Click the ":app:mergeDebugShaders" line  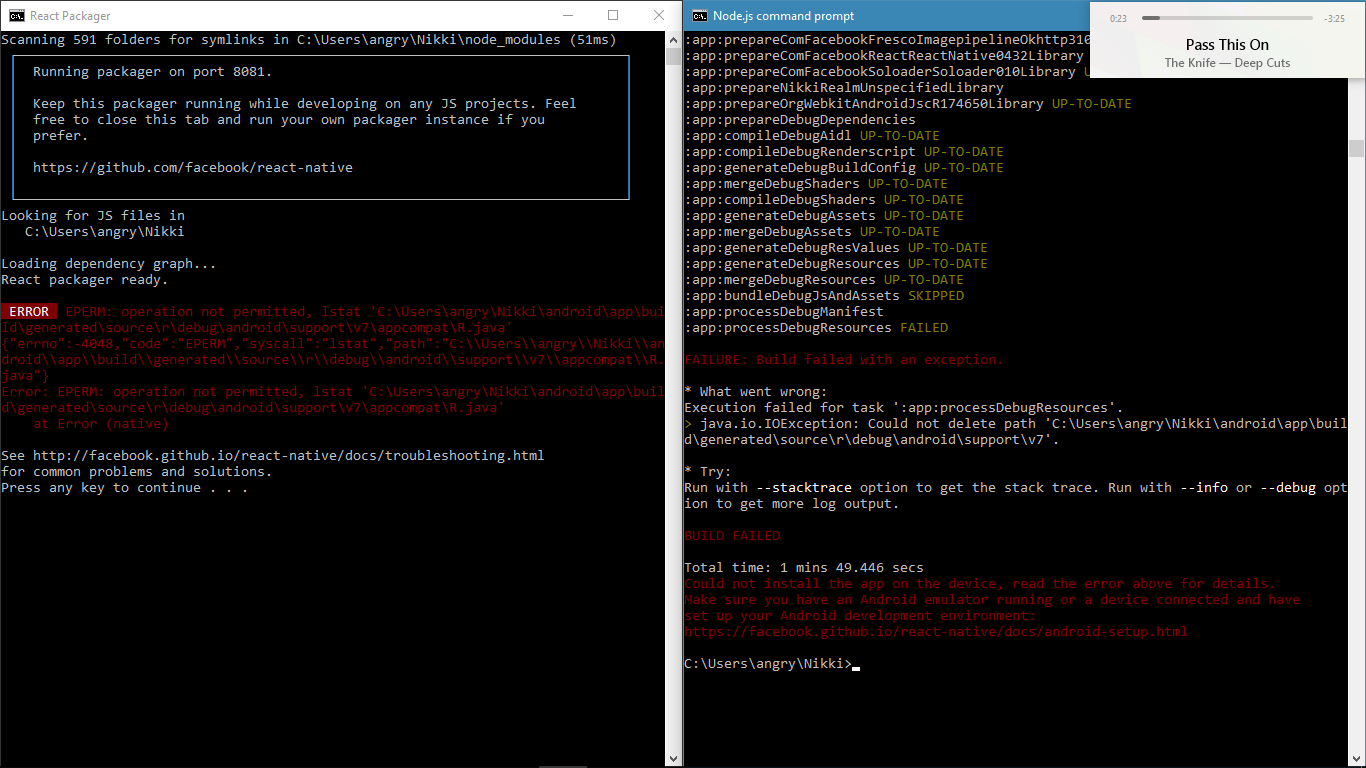pyautogui.click(x=816, y=184)
